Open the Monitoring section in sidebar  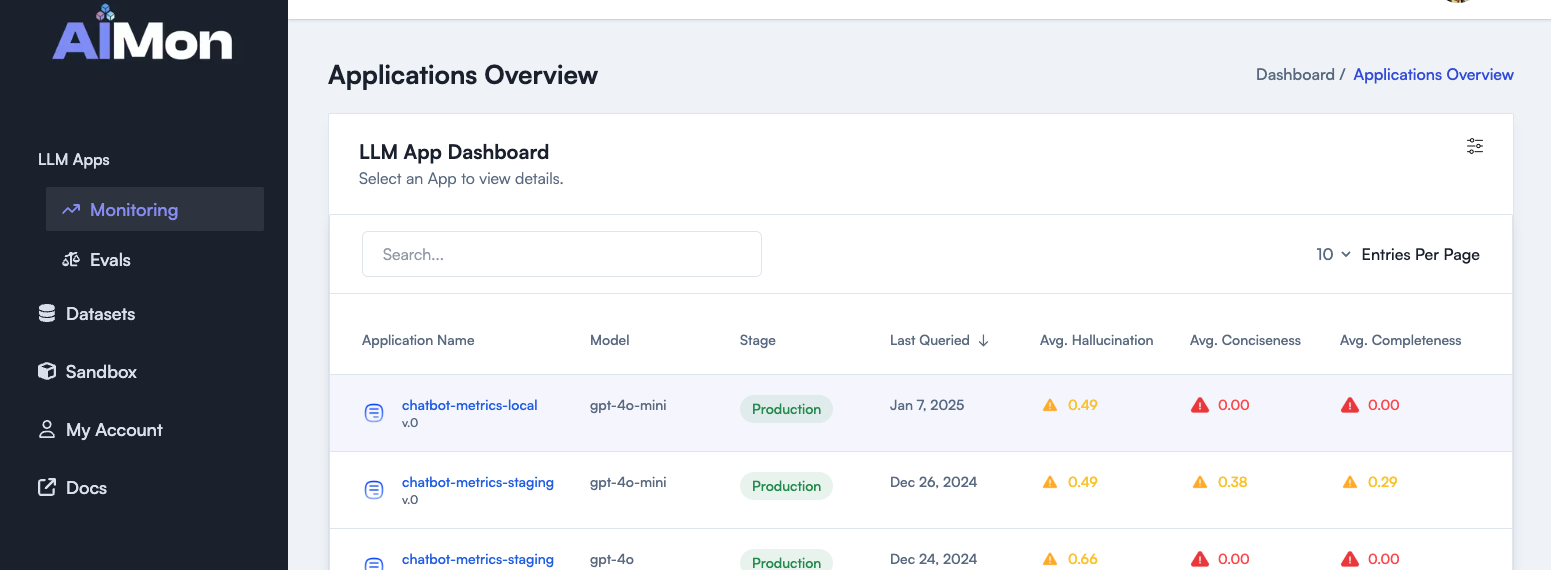134,210
